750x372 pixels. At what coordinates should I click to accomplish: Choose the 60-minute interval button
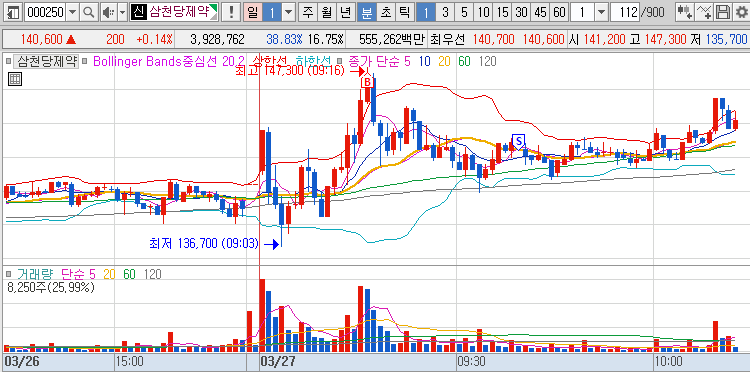[559, 12]
